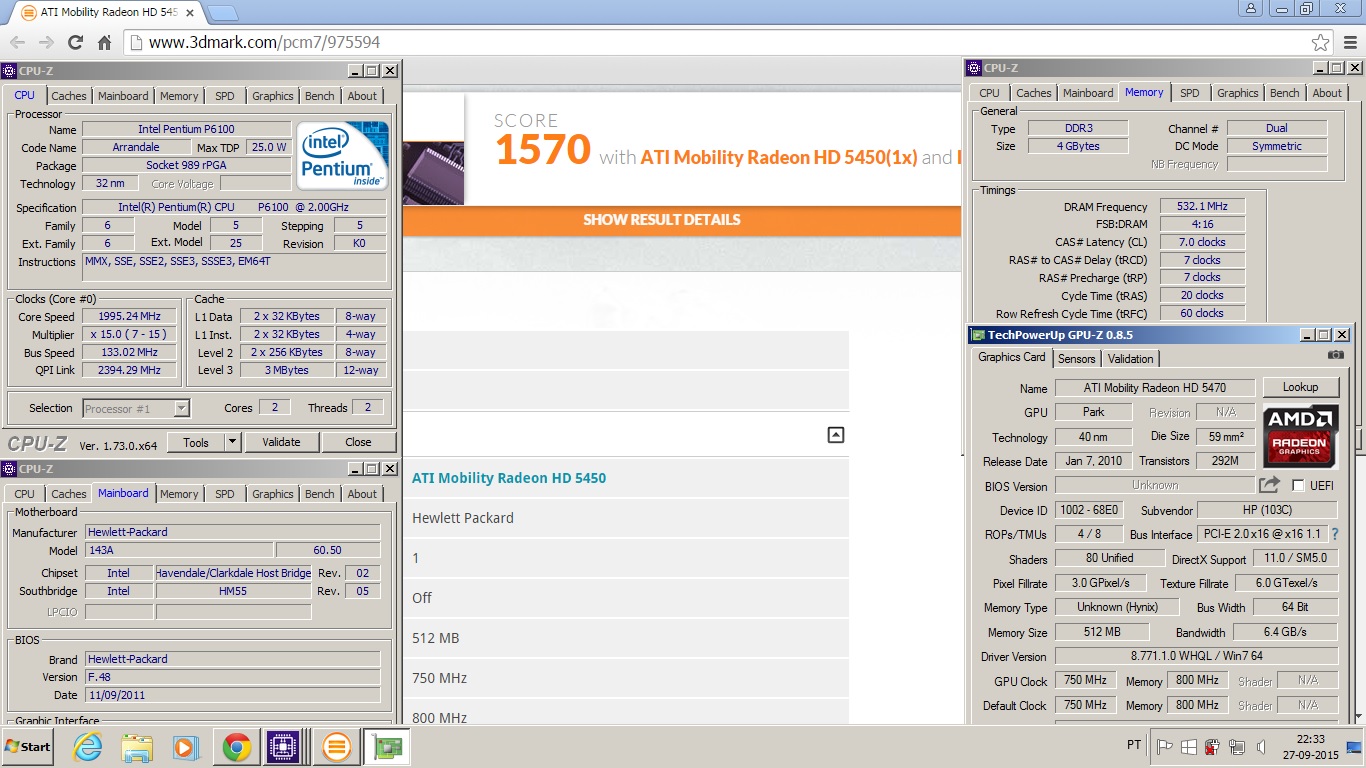Take a GPU-Z screenshot with the camera icon
1366x768 pixels.
[1335, 355]
